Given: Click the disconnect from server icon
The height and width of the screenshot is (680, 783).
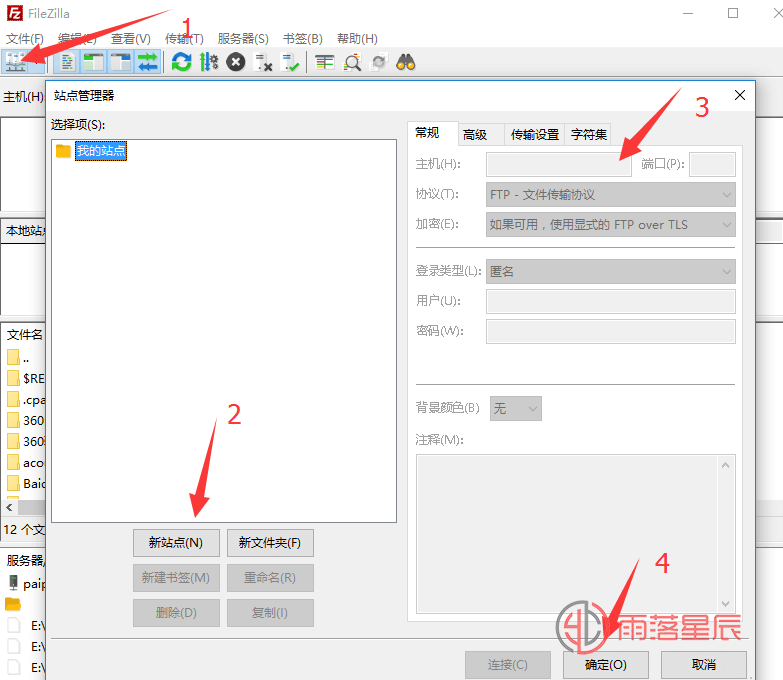Looking at the screenshot, I should tap(263, 62).
